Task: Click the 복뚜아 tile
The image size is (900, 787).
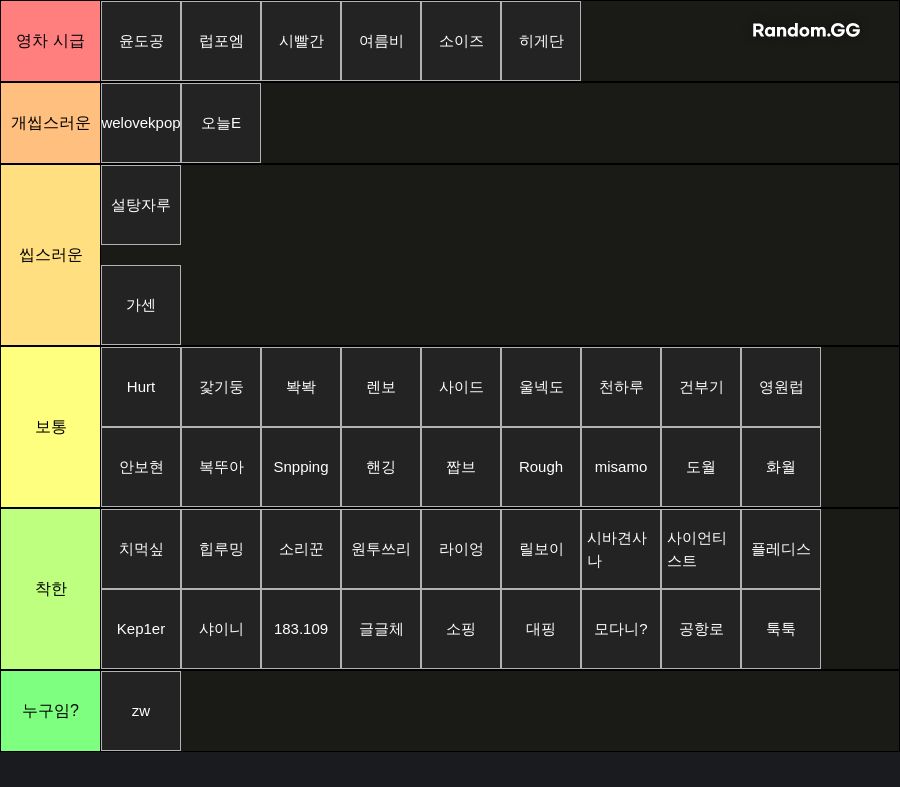Action: pyautogui.click(x=221, y=467)
